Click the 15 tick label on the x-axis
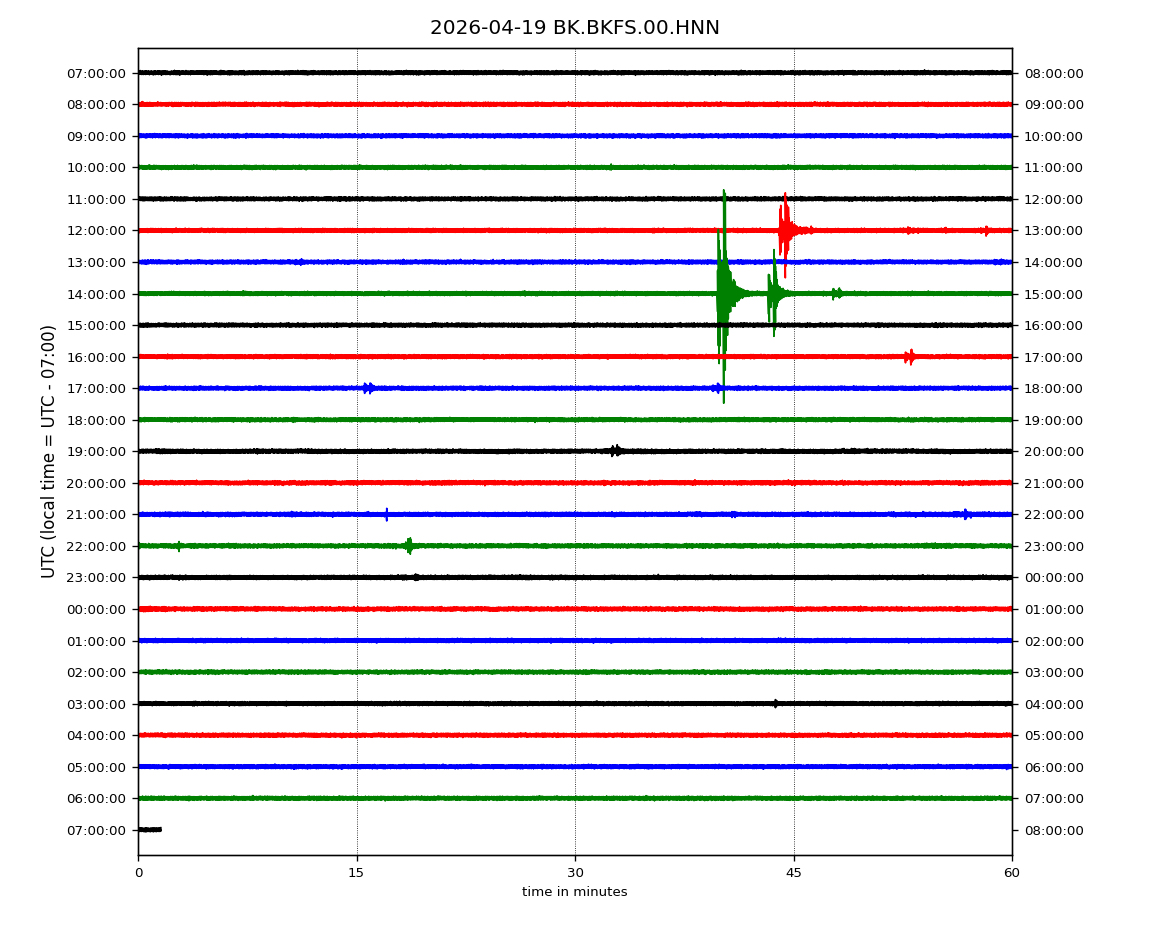 pos(357,872)
